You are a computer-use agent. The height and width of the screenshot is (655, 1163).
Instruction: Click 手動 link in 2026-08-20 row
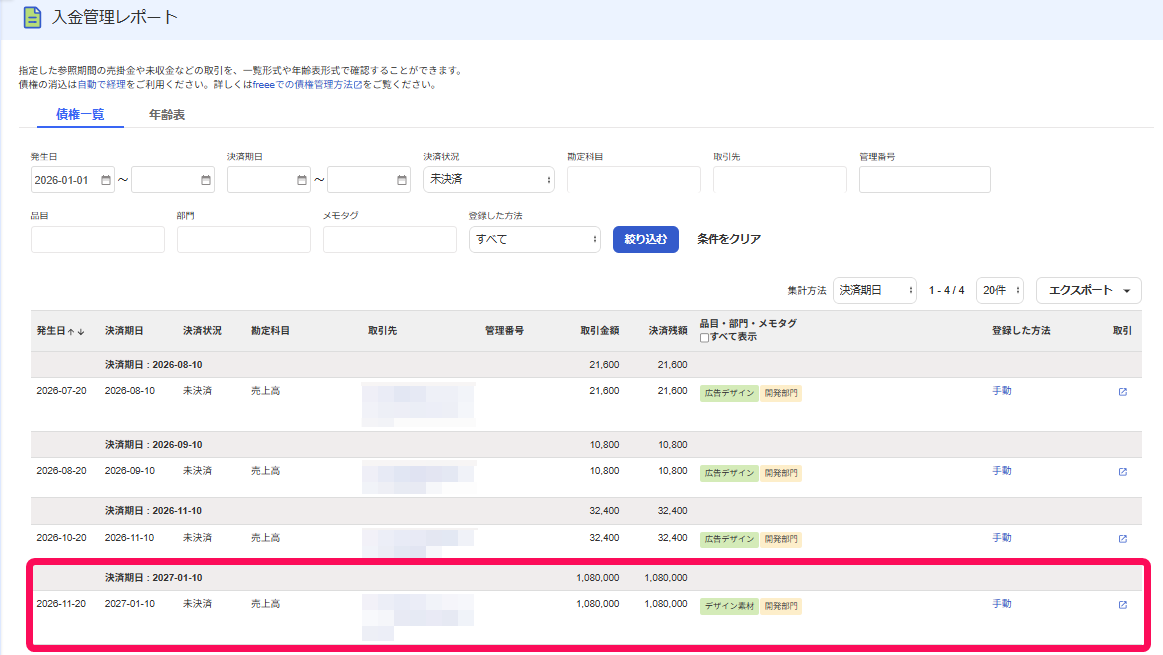(1002, 471)
